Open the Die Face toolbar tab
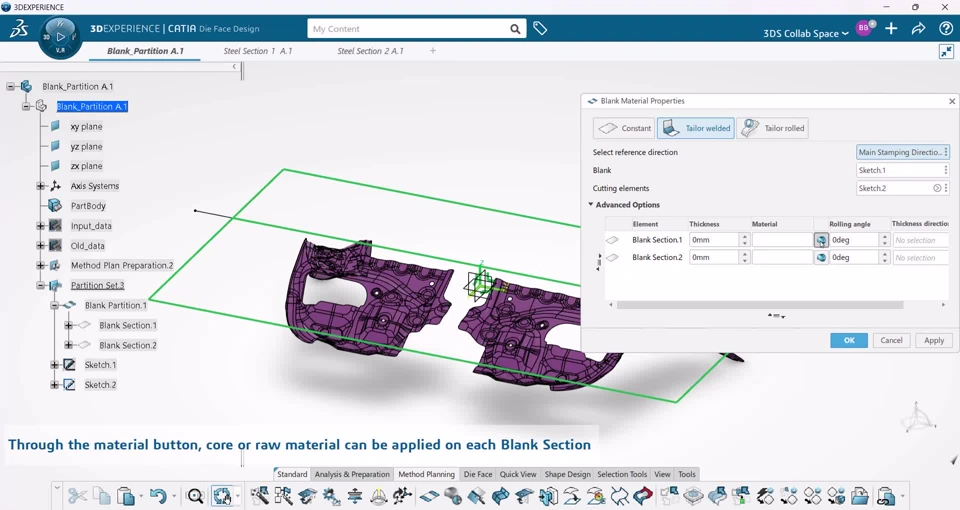The height and width of the screenshot is (510, 960). (x=478, y=474)
